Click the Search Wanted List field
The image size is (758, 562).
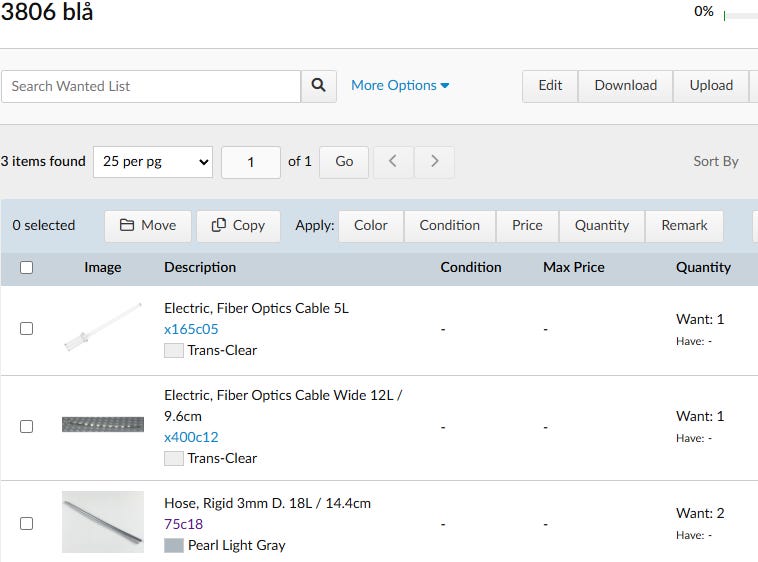[150, 86]
